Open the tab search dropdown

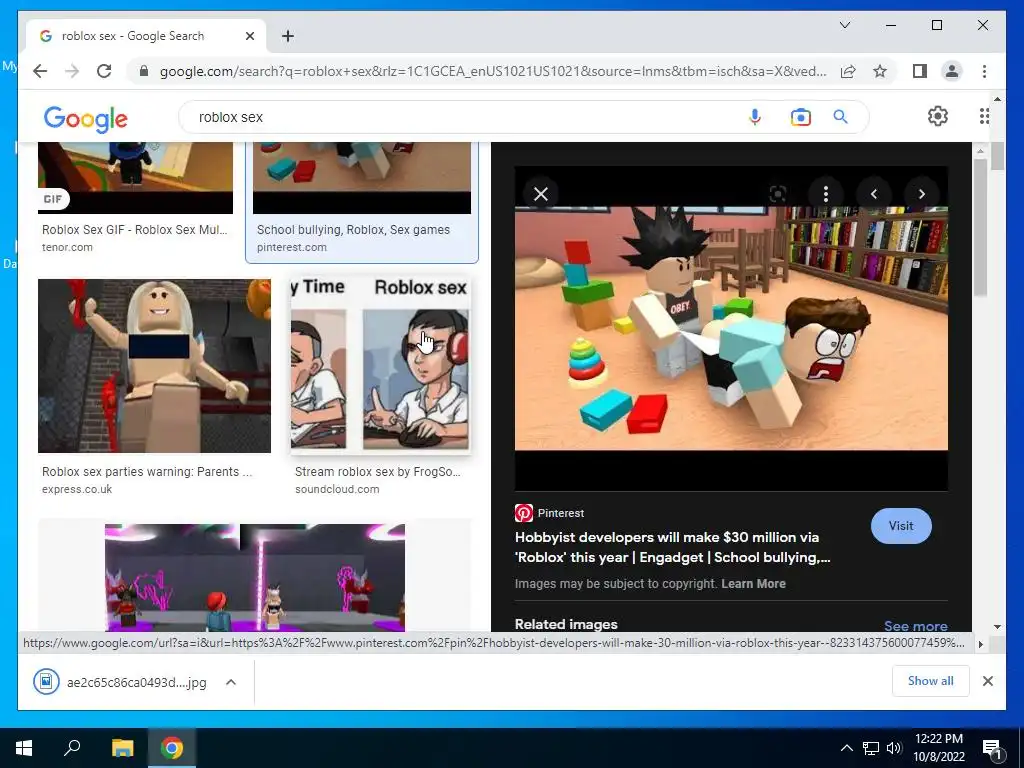(844, 25)
